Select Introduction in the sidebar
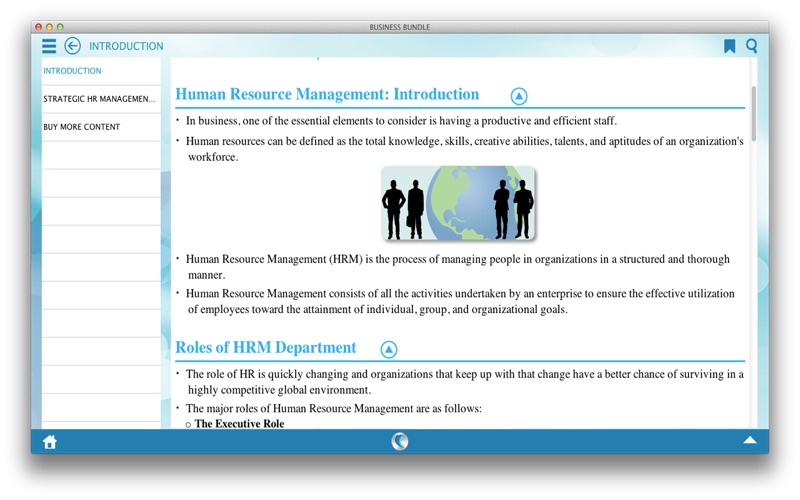Viewport: 800px width, 500px height. (x=101, y=71)
